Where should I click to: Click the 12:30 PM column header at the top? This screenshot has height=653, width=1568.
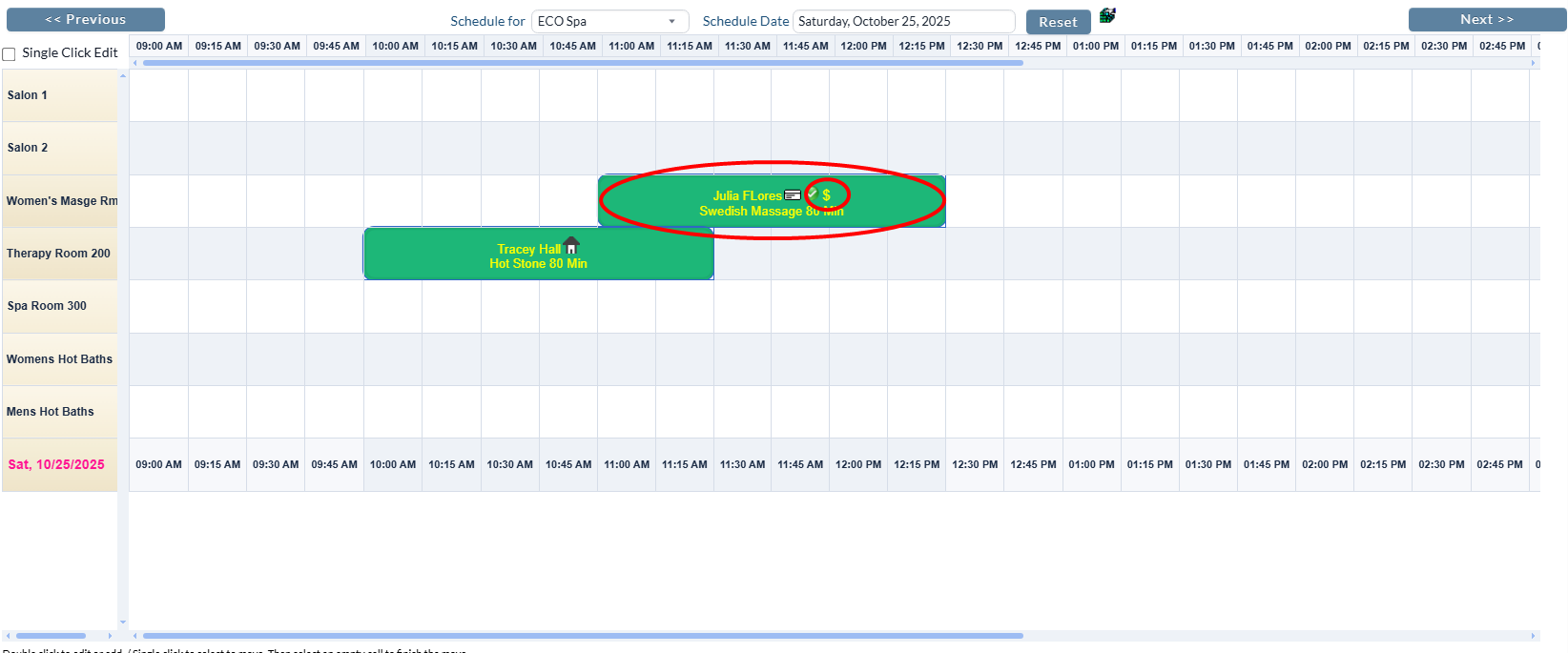click(980, 46)
